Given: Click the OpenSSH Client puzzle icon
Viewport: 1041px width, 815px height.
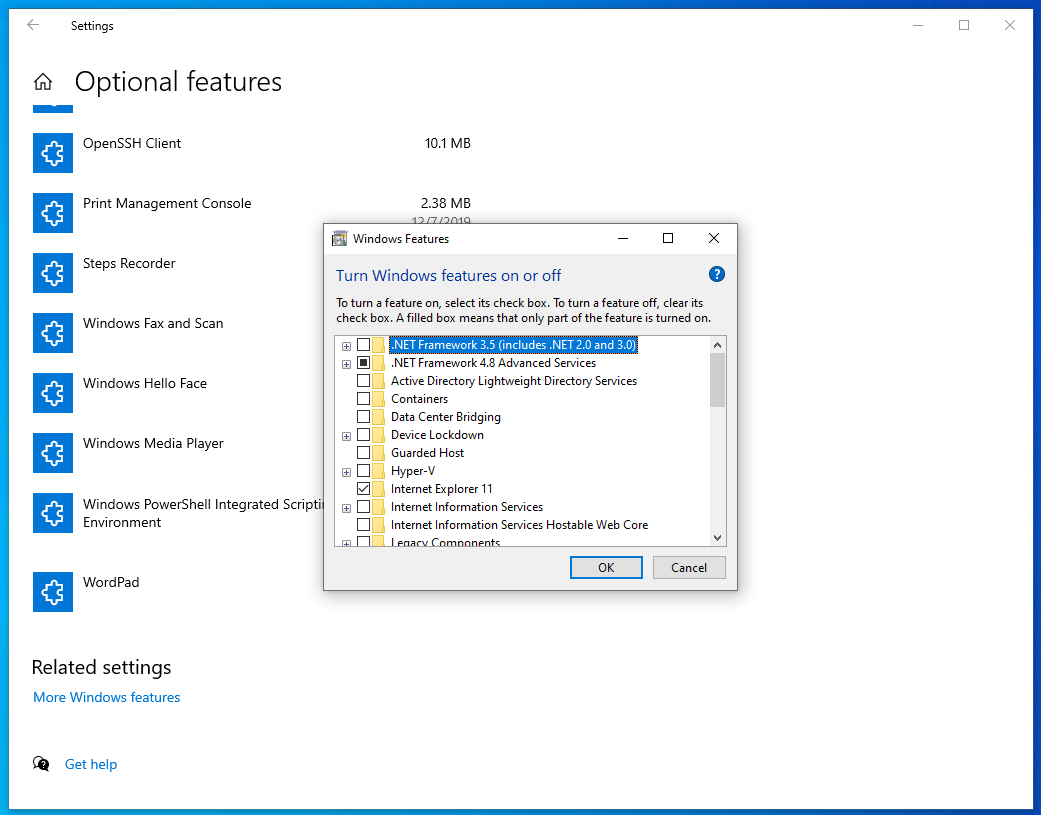Looking at the screenshot, I should tap(53, 153).
